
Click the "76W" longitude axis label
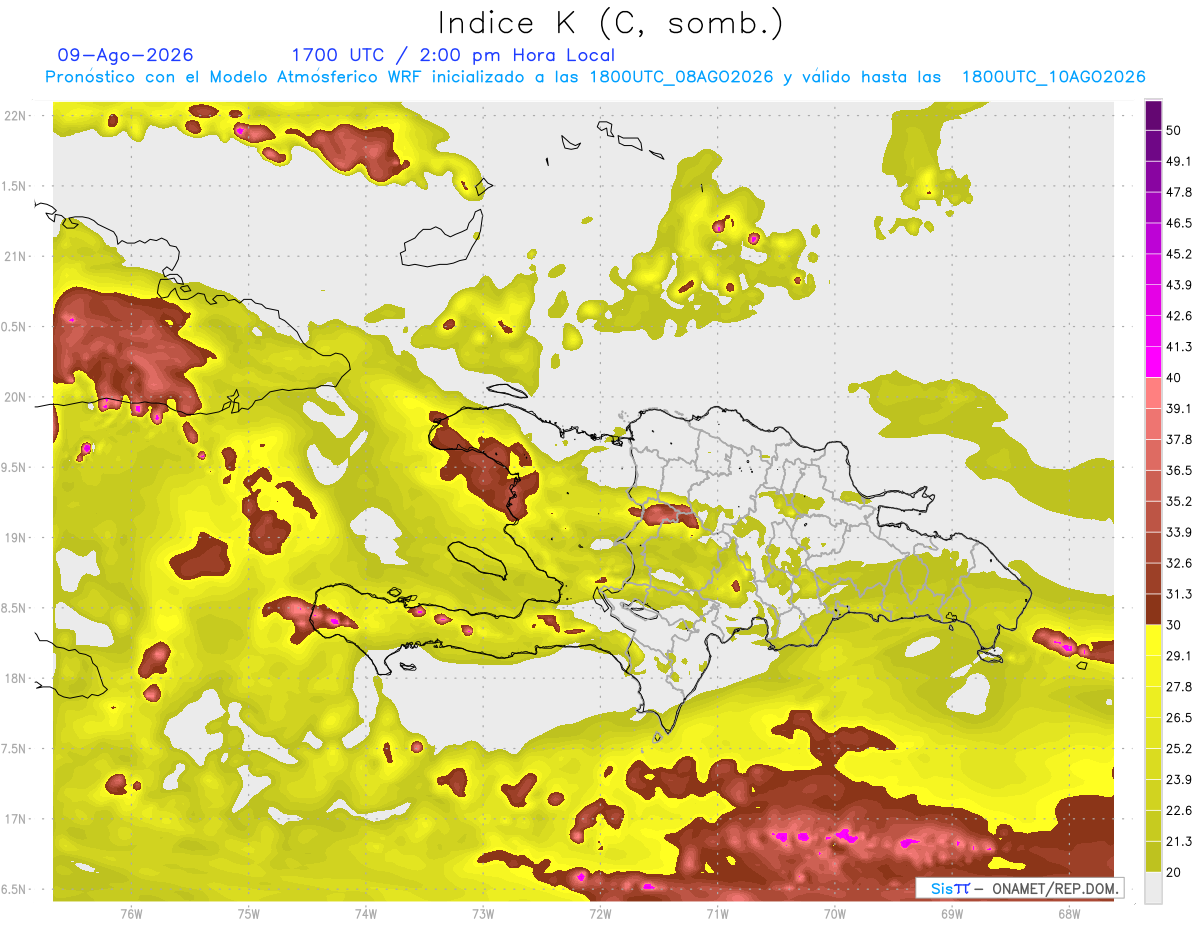coord(131,913)
